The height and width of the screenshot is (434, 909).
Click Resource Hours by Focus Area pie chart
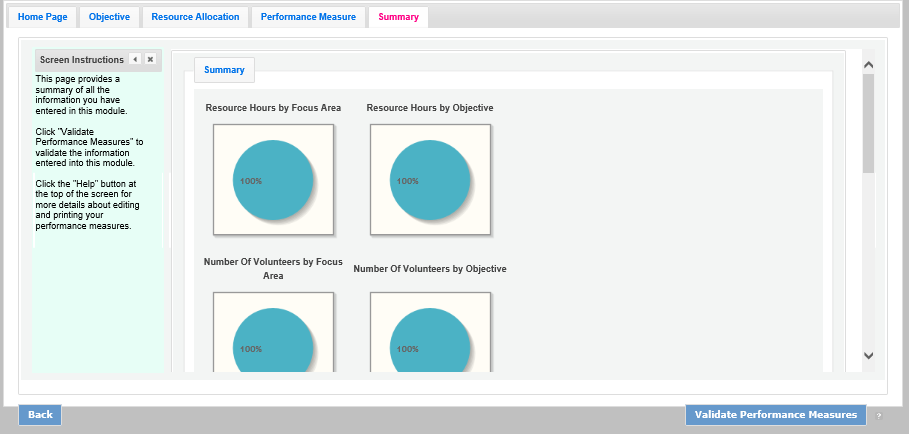273,180
